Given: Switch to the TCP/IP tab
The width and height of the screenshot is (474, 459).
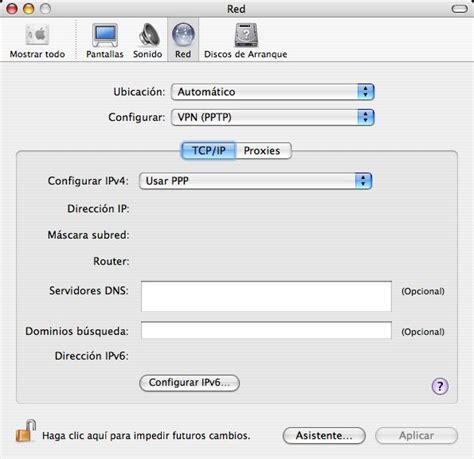Looking at the screenshot, I should 209,151.
